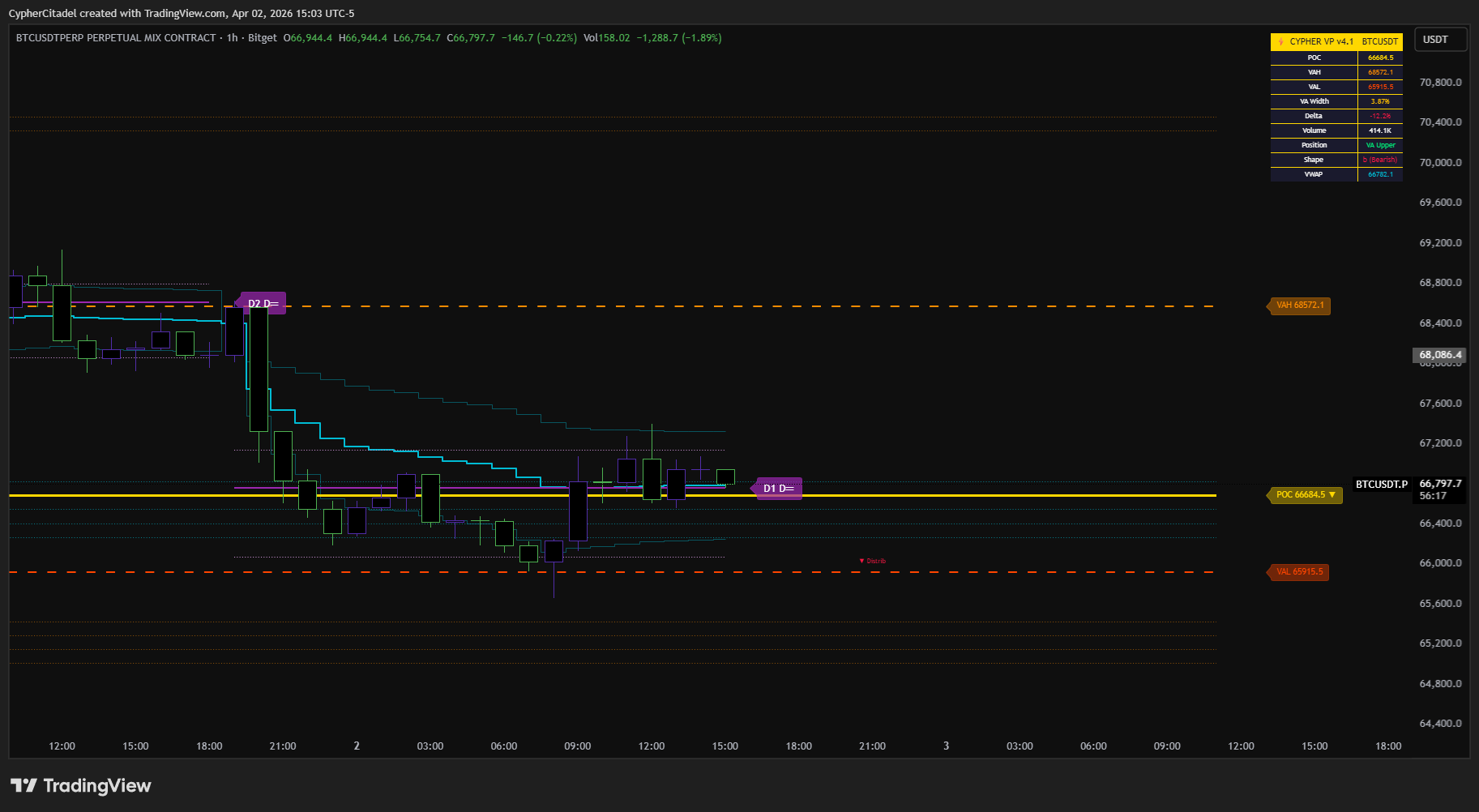Click the 09:00 label on time axis
Viewport: 1479px width, 812px height.
pos(577,746)
